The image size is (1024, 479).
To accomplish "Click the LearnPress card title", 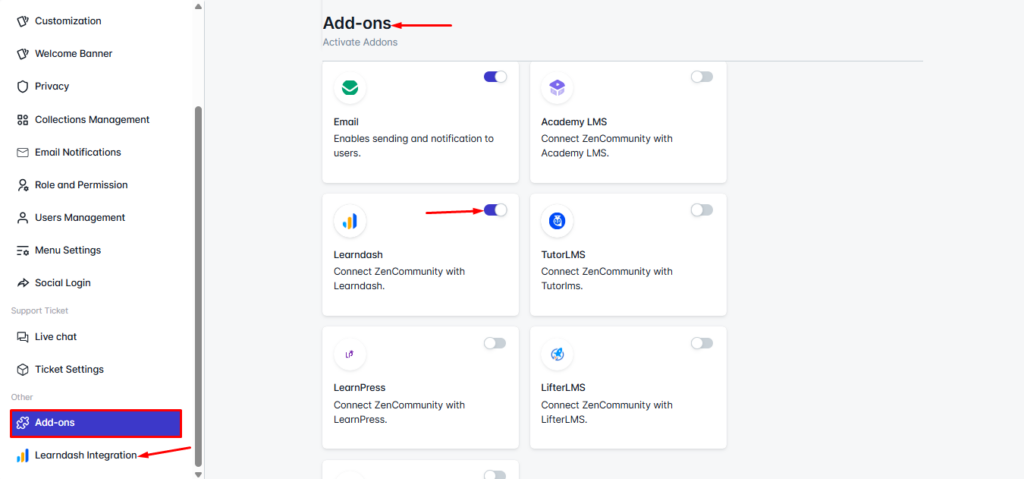I will click(359, 388).
